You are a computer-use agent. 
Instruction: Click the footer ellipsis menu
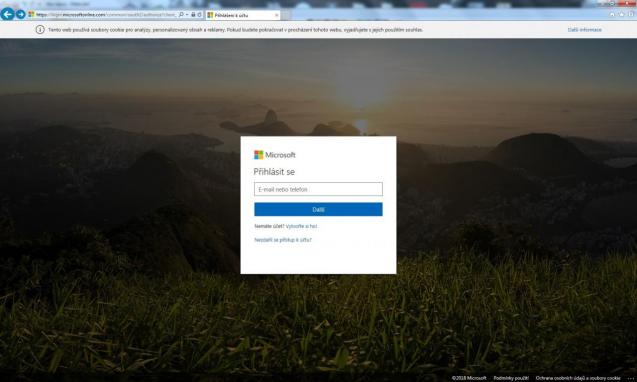click(x=630, y=378)
